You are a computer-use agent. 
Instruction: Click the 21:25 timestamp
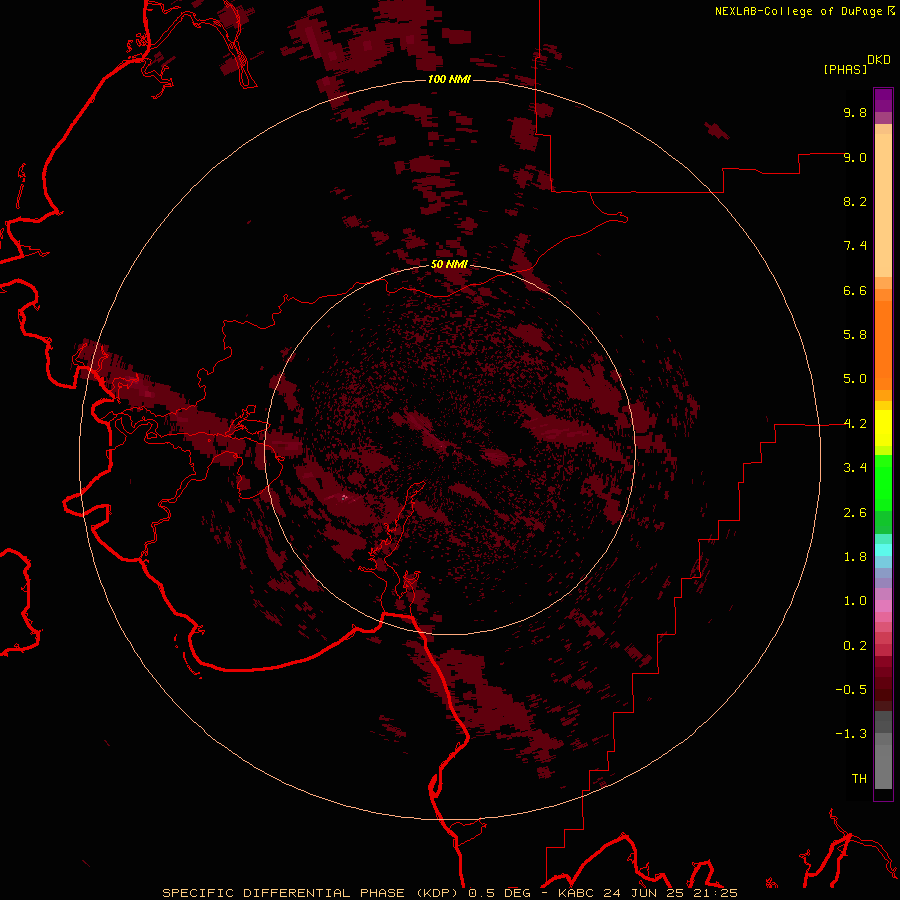713,893
